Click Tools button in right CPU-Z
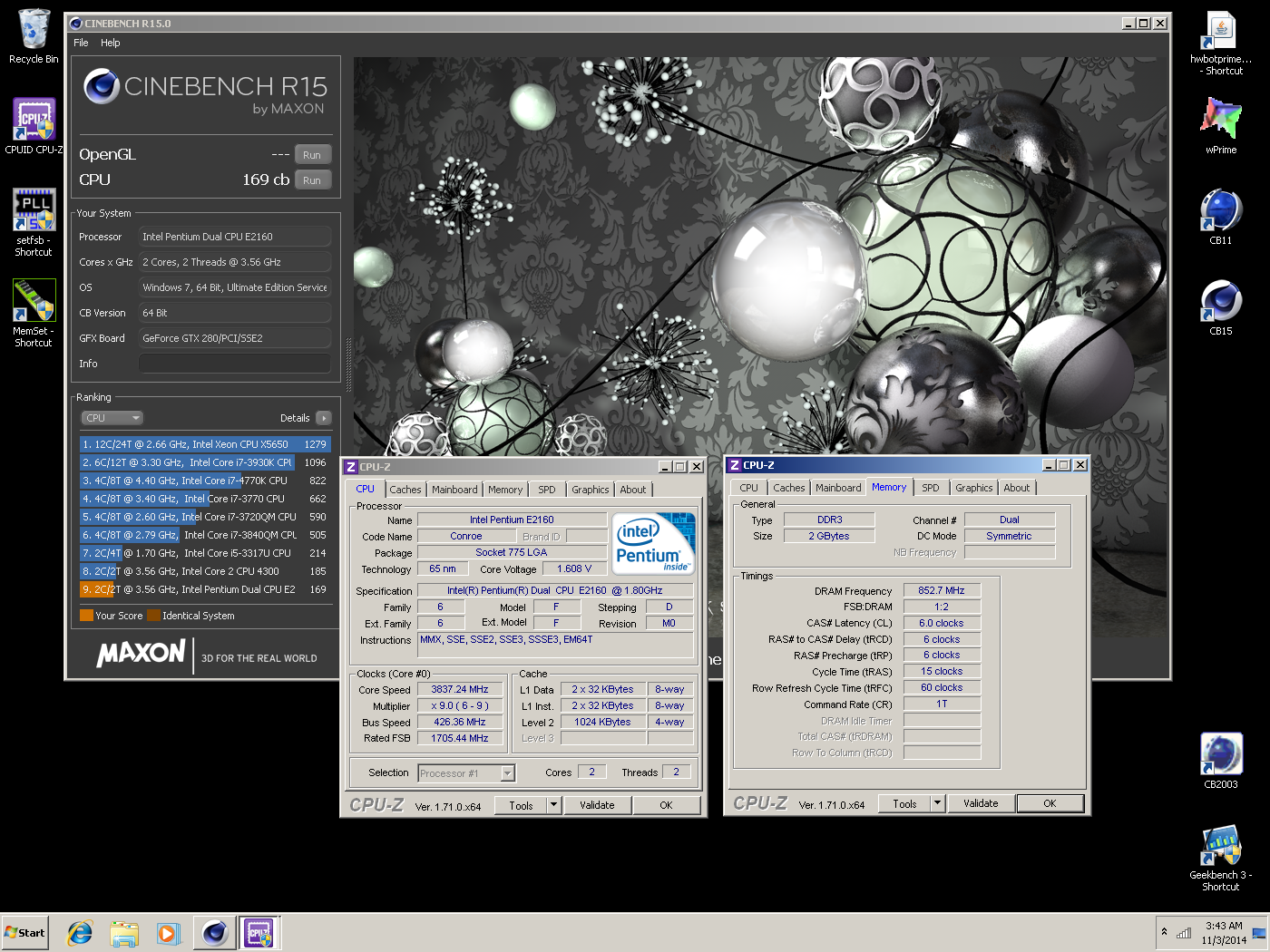The width and height of the screenshot is (1270, 952). click(904, 803)
